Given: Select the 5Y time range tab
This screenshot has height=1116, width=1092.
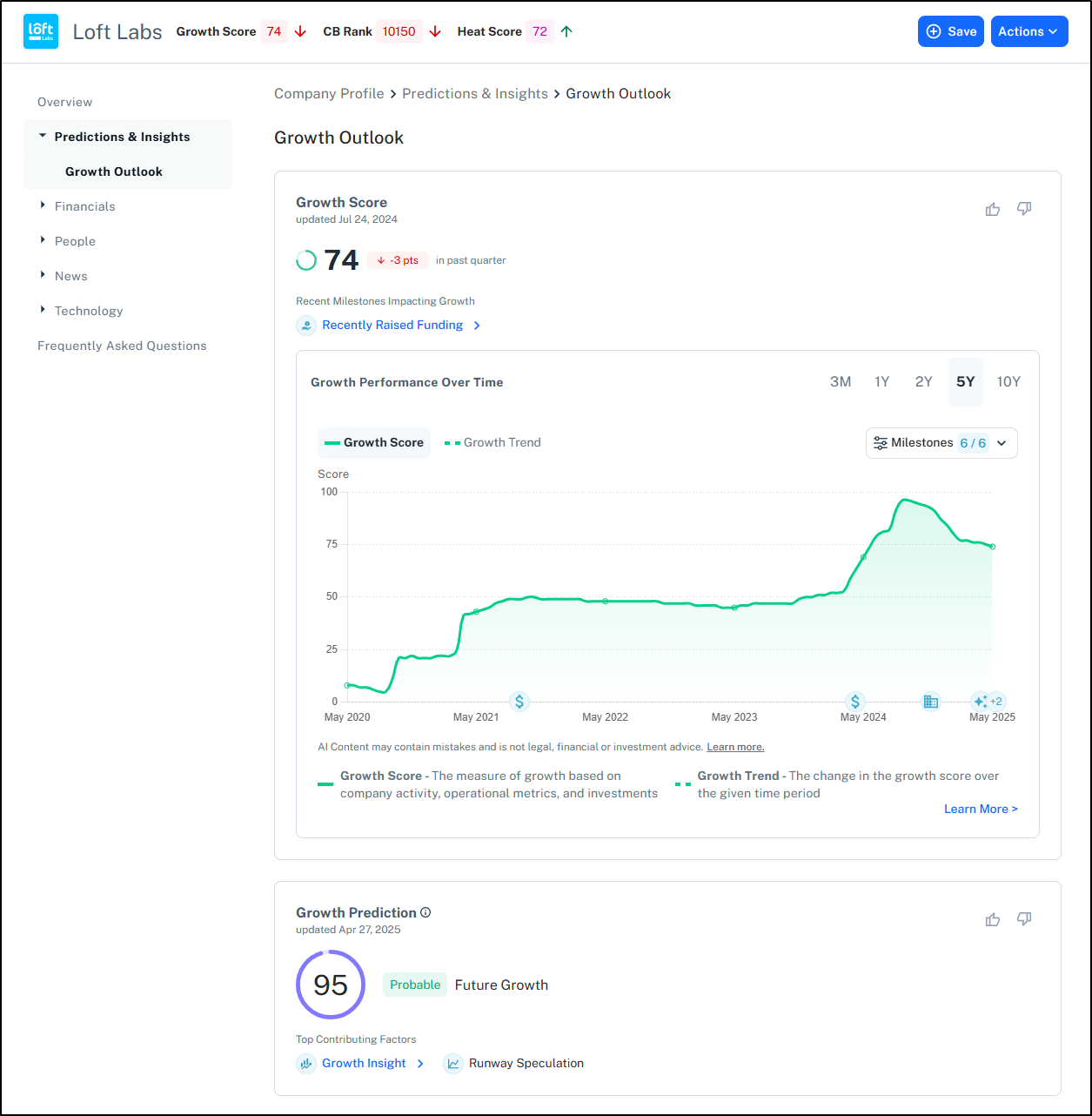Looking at the screenshot, I should (966, 382).
